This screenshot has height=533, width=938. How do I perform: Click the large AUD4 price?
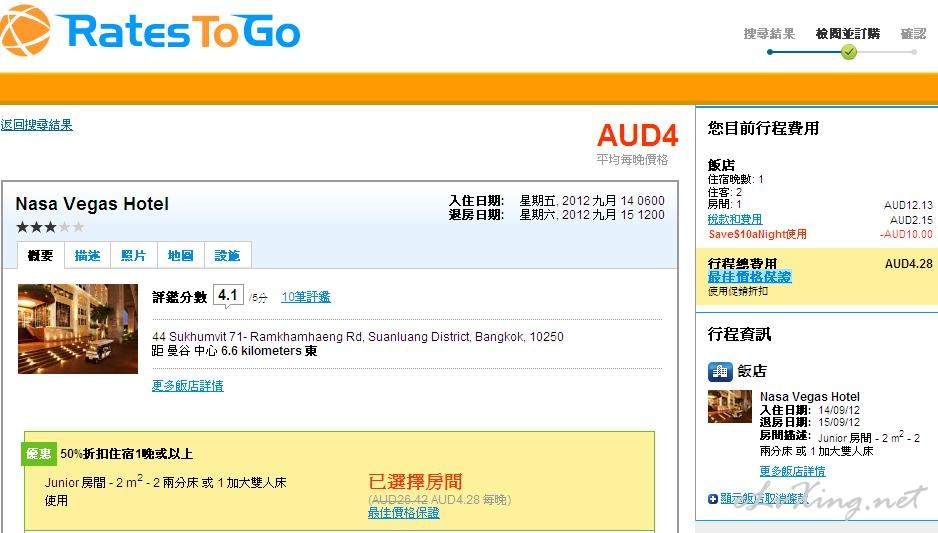(637, 135)
